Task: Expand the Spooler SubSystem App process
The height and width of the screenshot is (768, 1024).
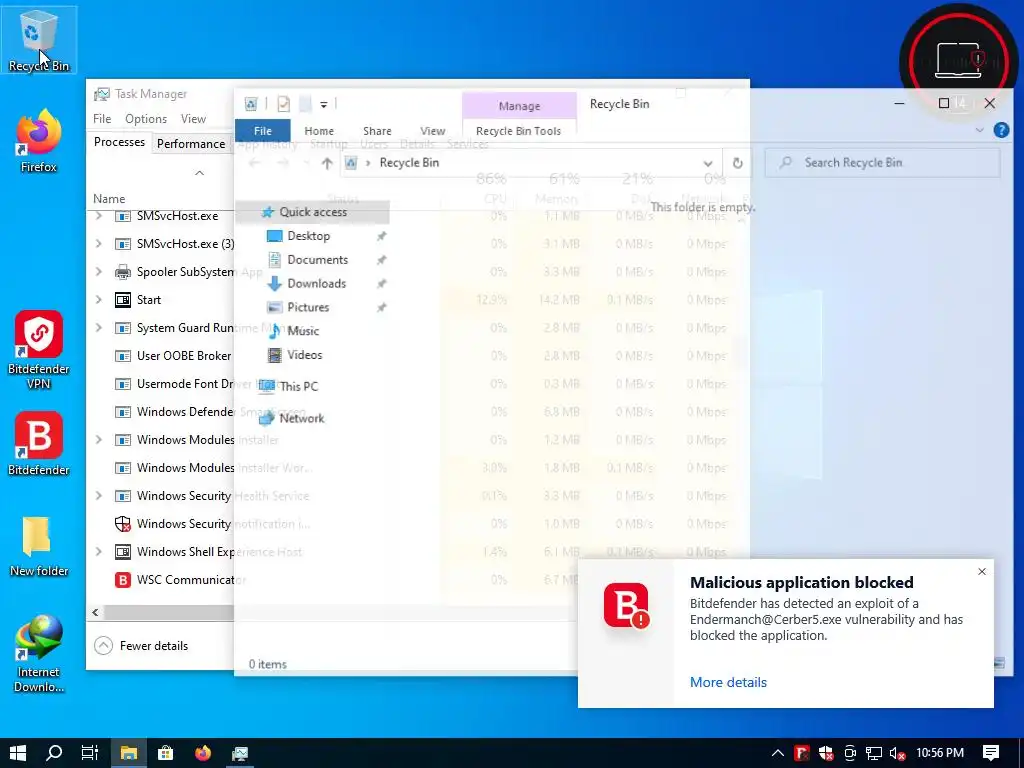Action: click(99, 272)
